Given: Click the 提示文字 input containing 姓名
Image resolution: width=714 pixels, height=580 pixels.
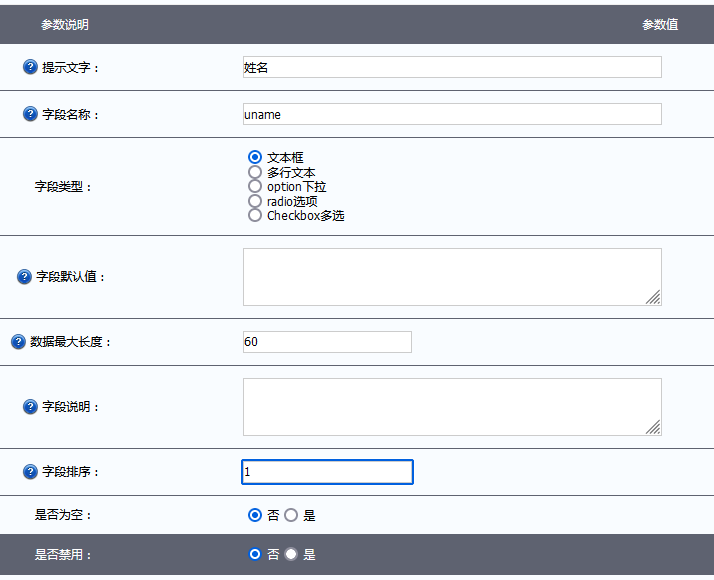Looking at the screenshot, I should coord(452,67).
